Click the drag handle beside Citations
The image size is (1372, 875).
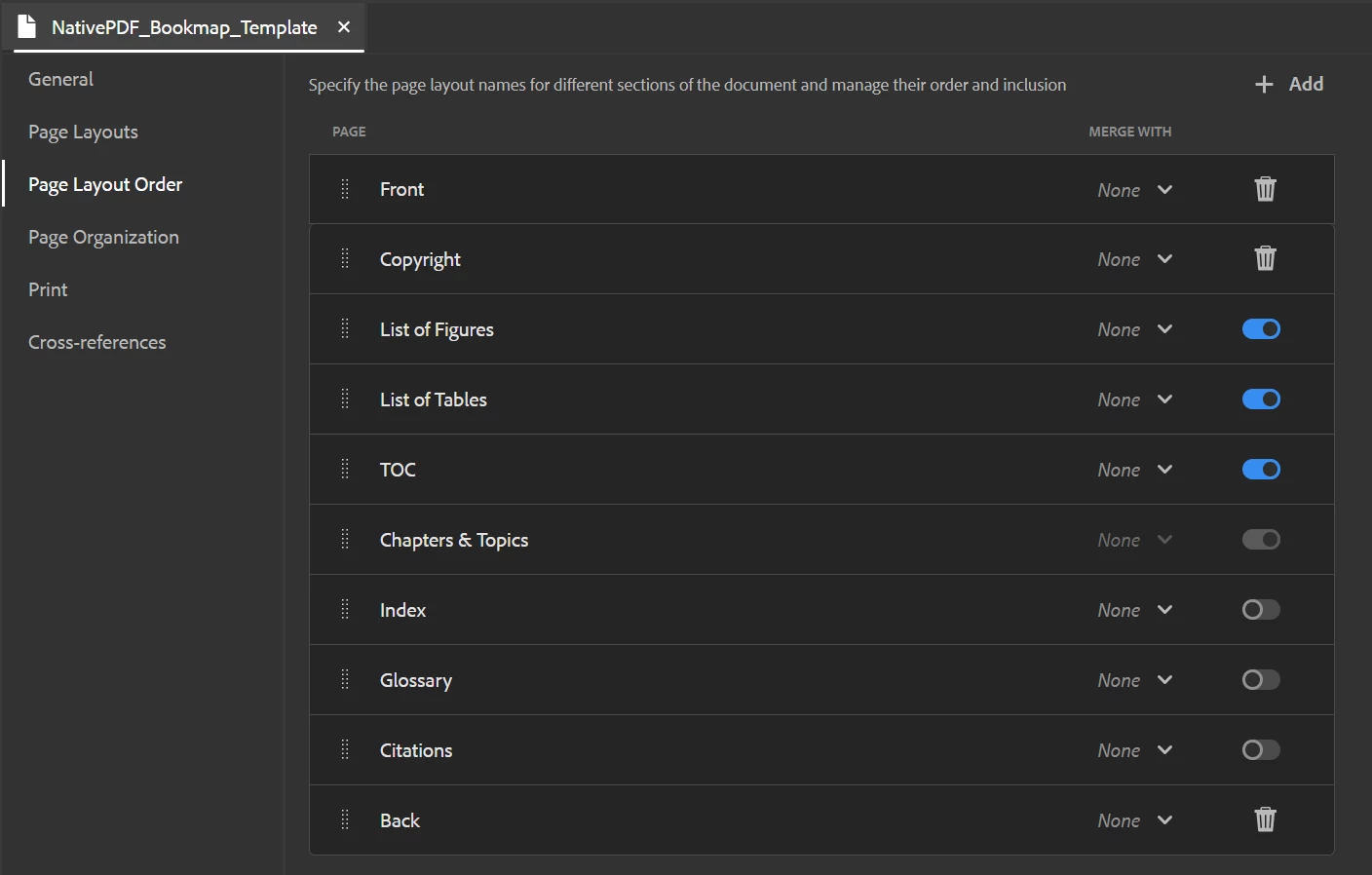click(345, 749)
